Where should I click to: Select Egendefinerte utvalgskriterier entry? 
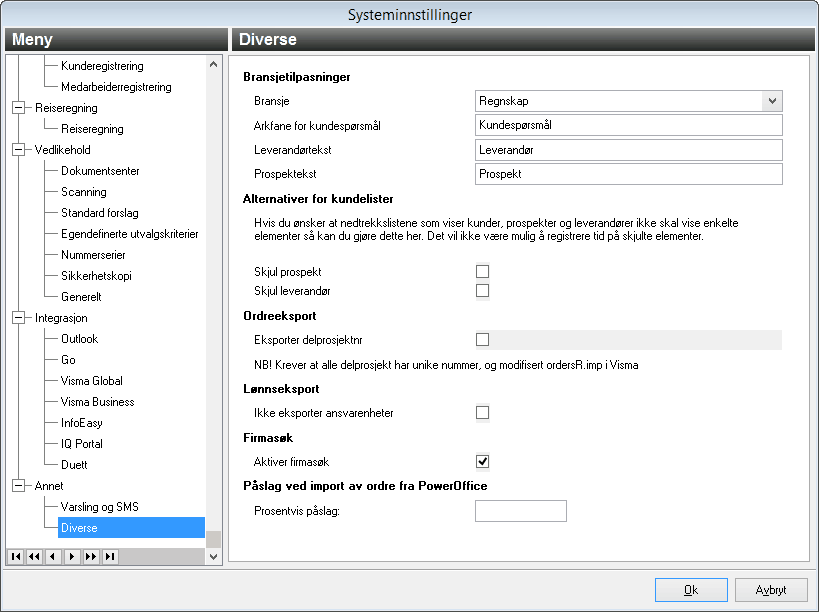(x=130, y=234)
